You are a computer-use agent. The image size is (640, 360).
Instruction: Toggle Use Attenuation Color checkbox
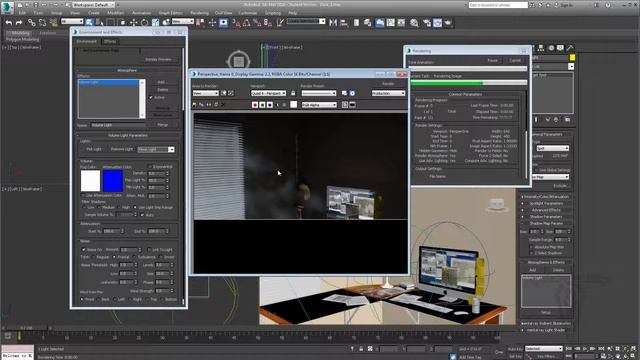[x=83, y=196]
